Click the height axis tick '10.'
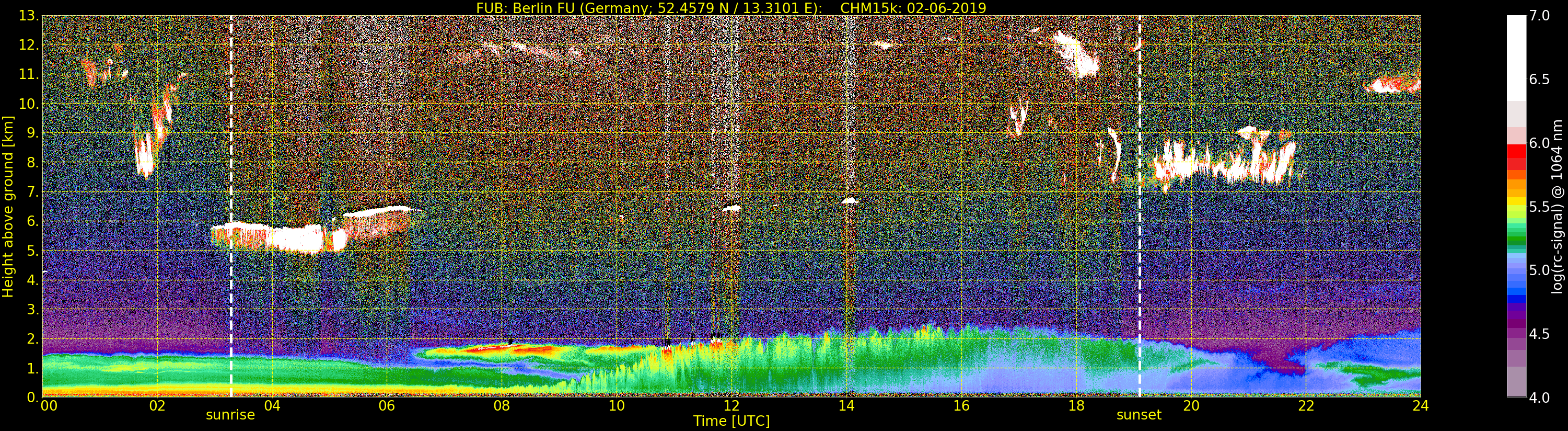The width and height of the screenshot is (1568, 431). click(x=29, y=104)
